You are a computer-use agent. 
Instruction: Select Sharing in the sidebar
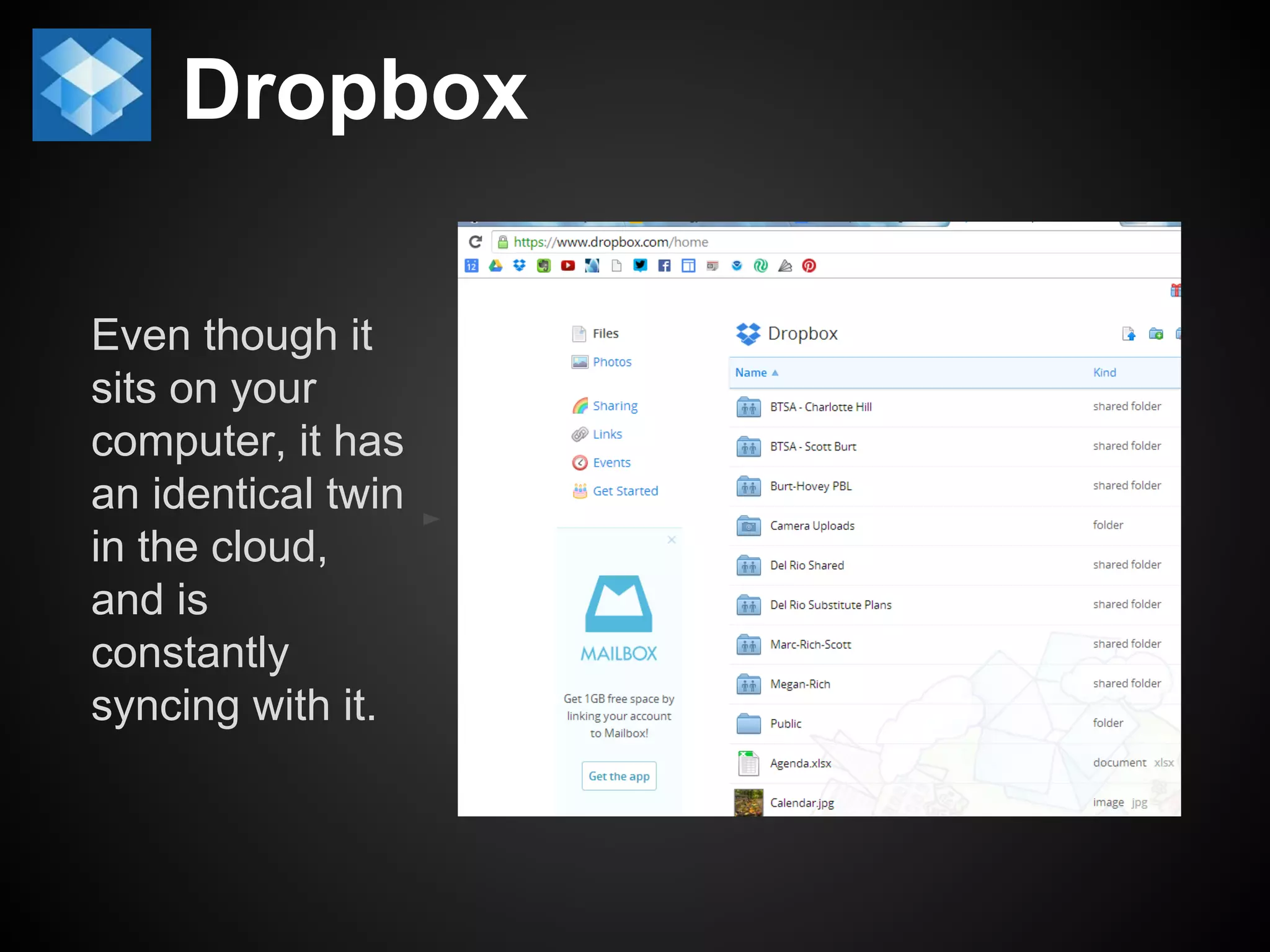pyautogui.click(x=605, y=406)
